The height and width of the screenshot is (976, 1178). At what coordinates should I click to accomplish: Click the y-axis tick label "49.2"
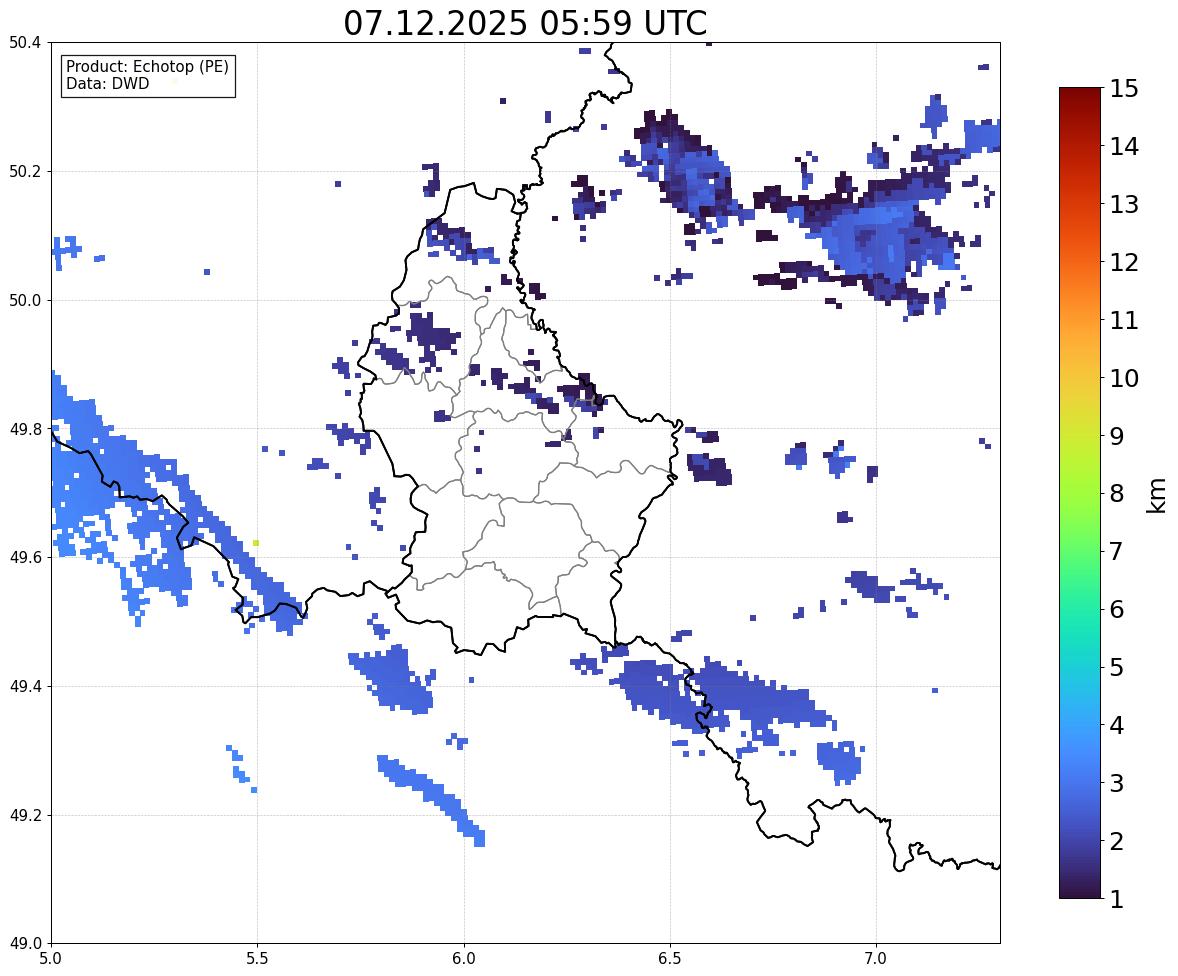tap(25, 815)
